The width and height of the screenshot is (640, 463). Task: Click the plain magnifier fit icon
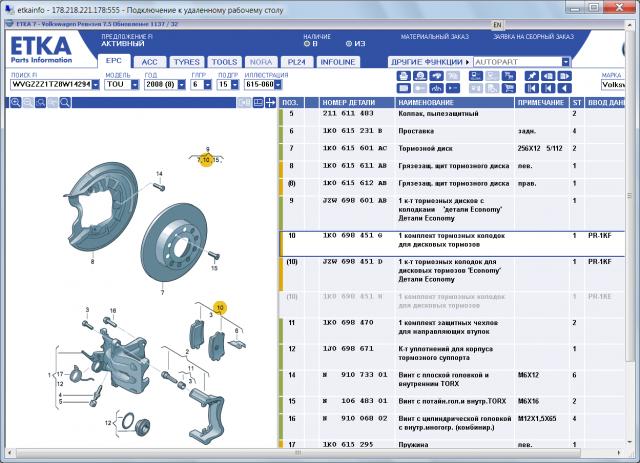point(65,102)
